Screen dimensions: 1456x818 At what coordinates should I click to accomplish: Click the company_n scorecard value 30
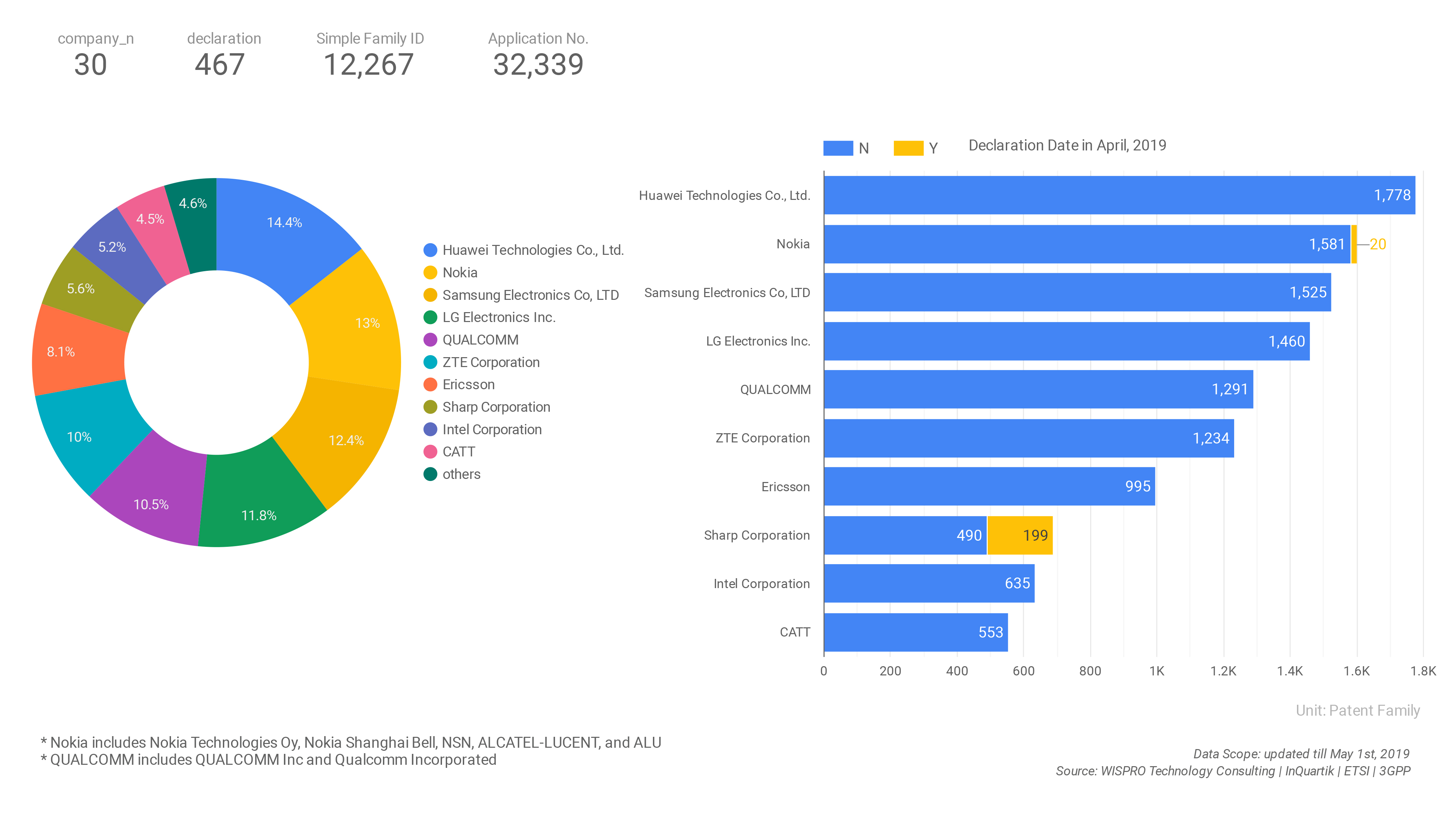point(90,64)
